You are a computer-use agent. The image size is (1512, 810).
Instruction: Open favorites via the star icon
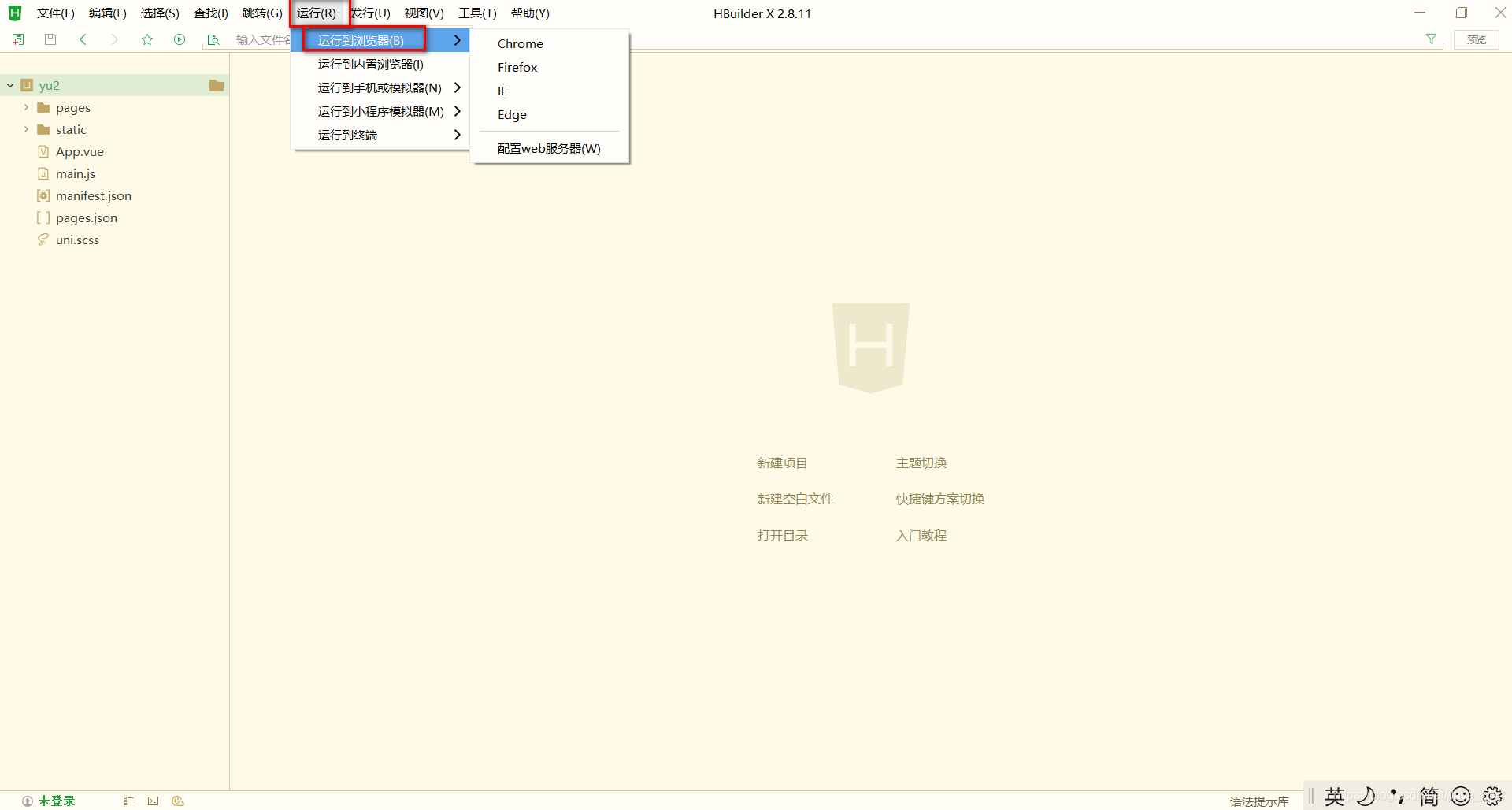(147, 39)
